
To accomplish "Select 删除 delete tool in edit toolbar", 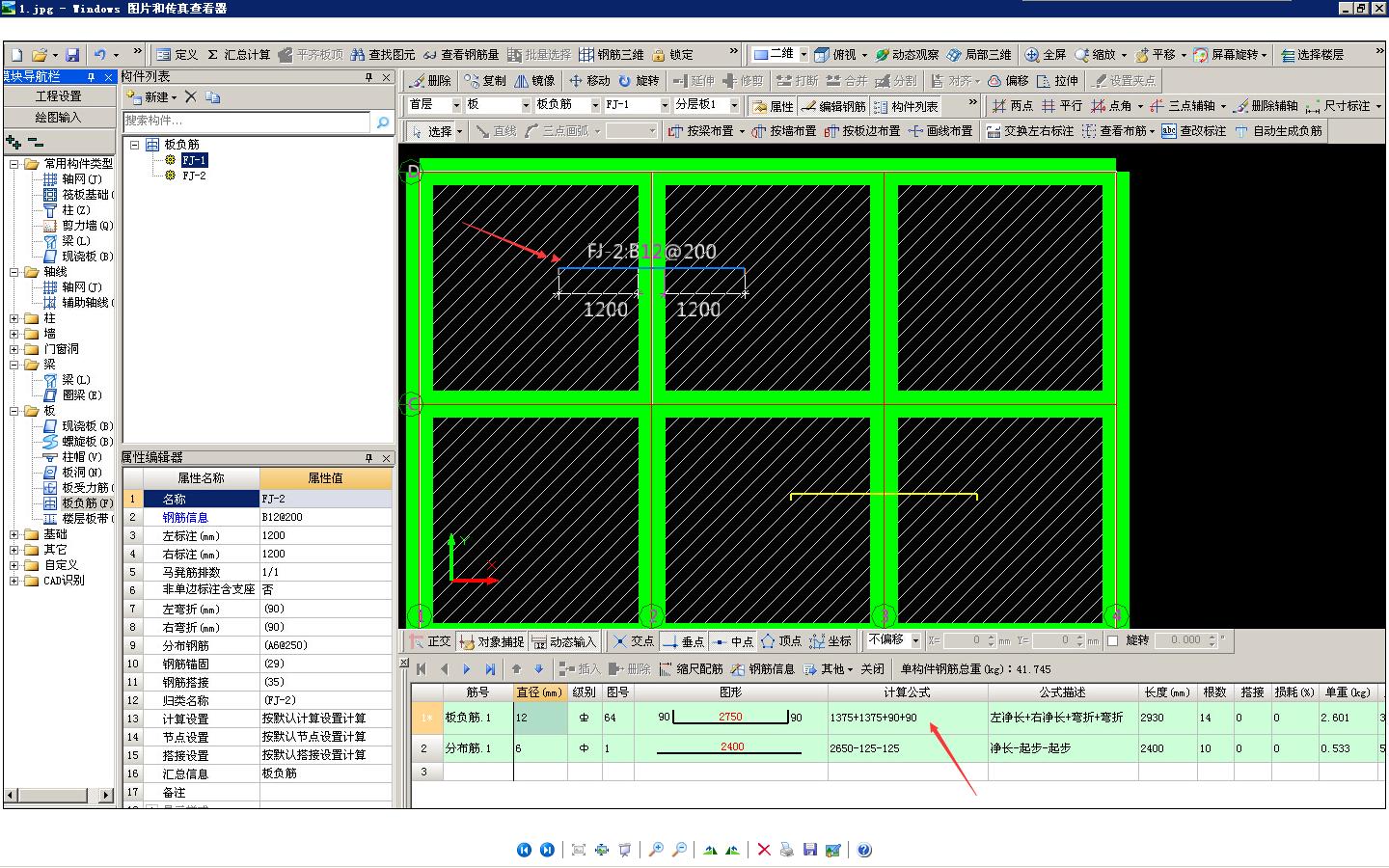I will pyautogui.click(x=430, y=81).
